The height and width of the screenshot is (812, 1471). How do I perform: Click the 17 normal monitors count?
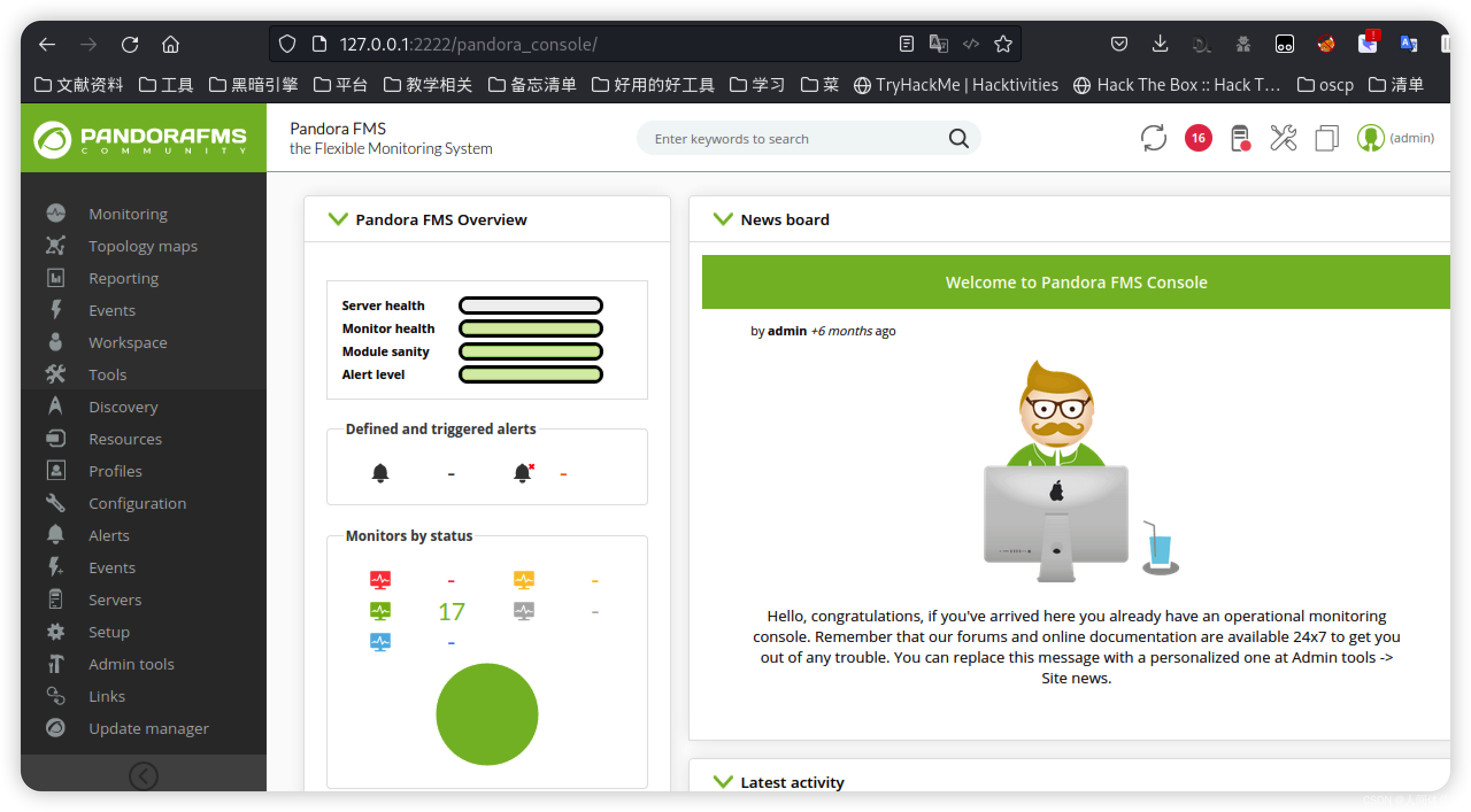click(451, 612)
